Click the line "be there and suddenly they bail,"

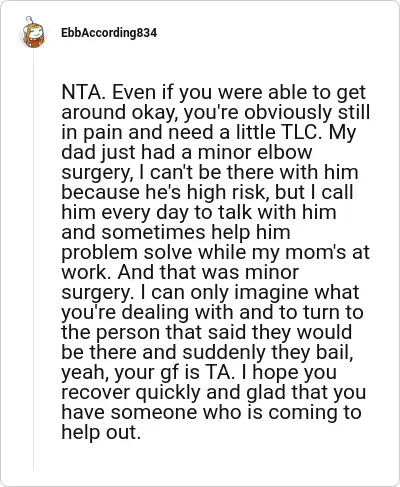(x=207, y=353)
